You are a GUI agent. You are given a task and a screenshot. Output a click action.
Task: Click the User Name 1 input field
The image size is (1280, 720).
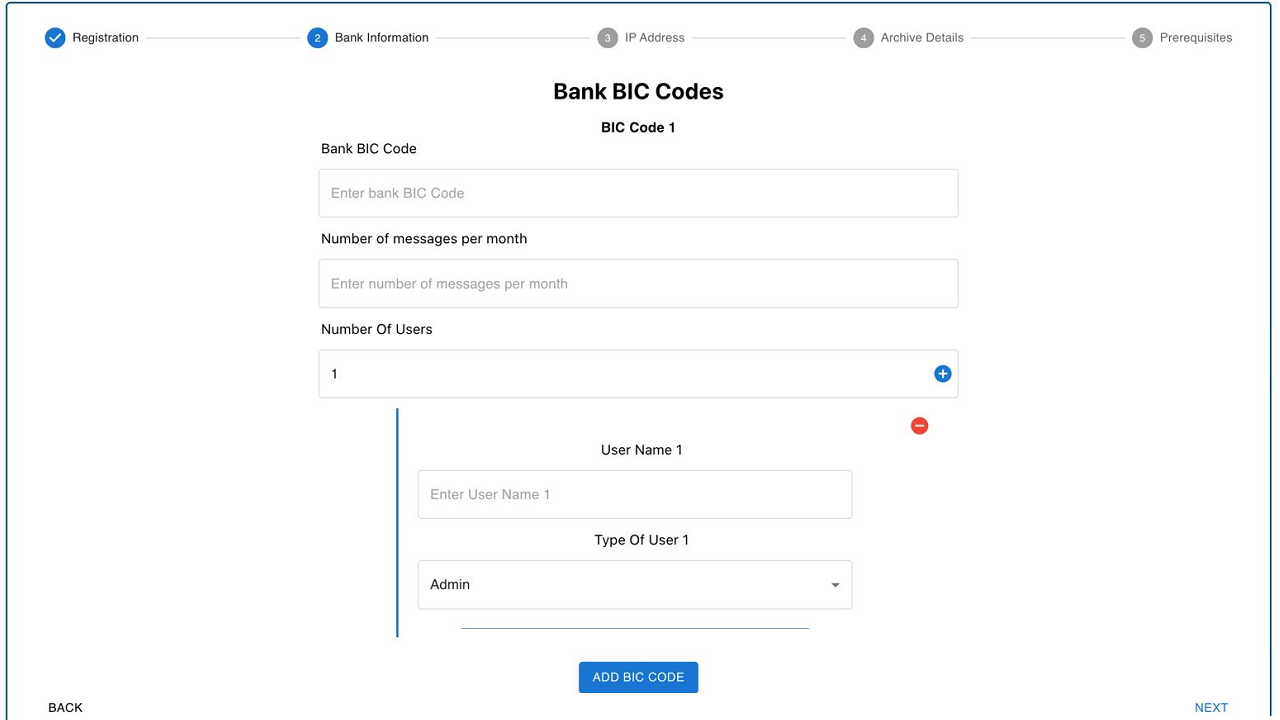(635, 495)
